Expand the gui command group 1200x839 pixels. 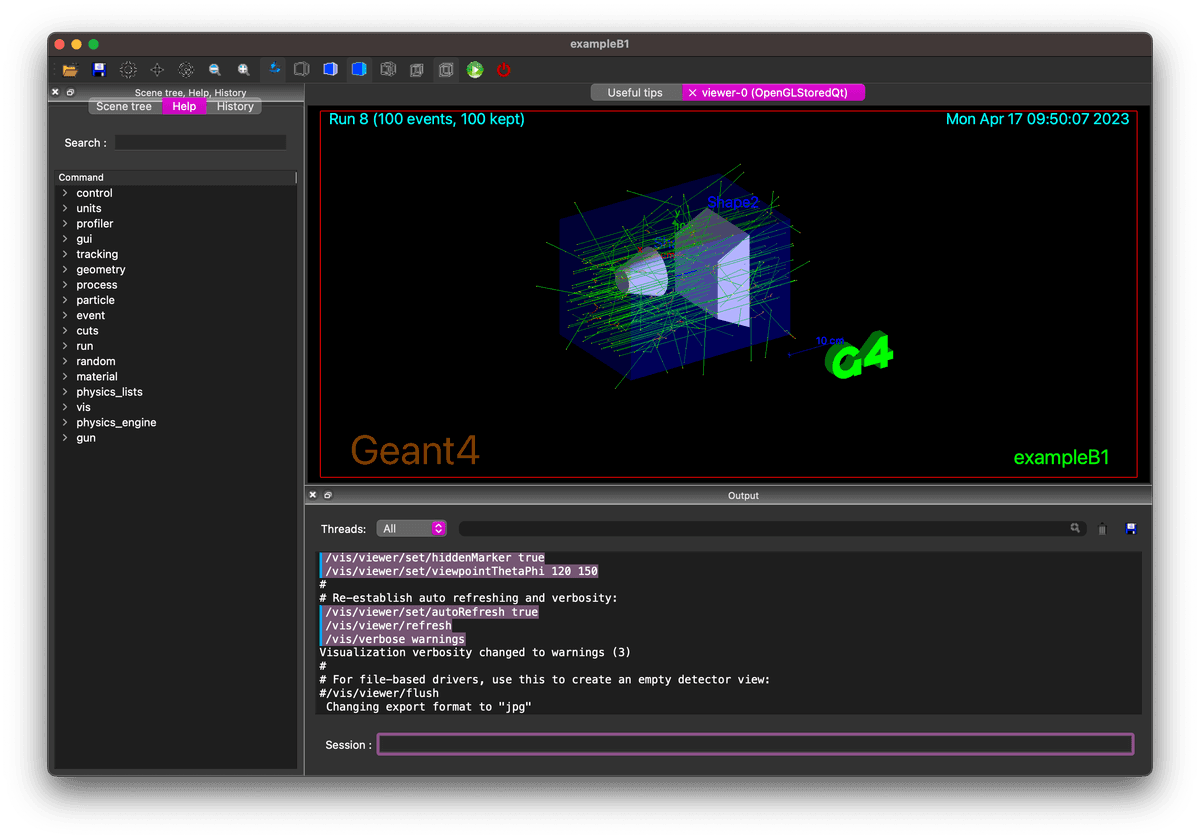65,239
